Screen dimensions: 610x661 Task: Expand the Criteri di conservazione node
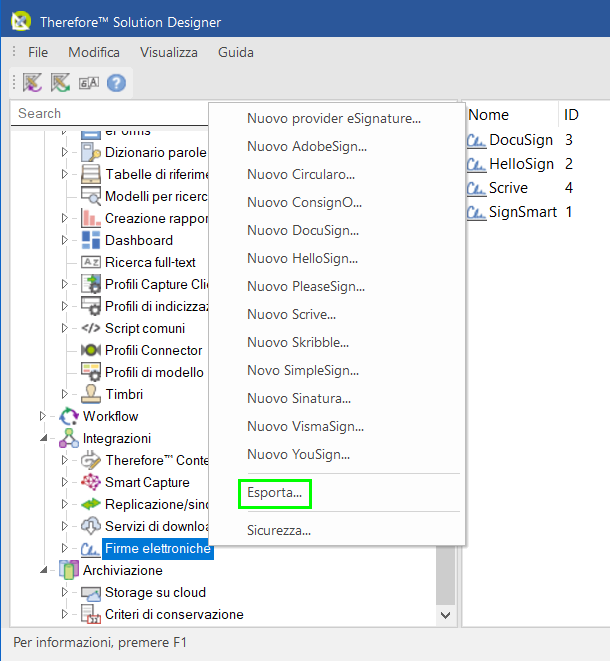(64, 614)
